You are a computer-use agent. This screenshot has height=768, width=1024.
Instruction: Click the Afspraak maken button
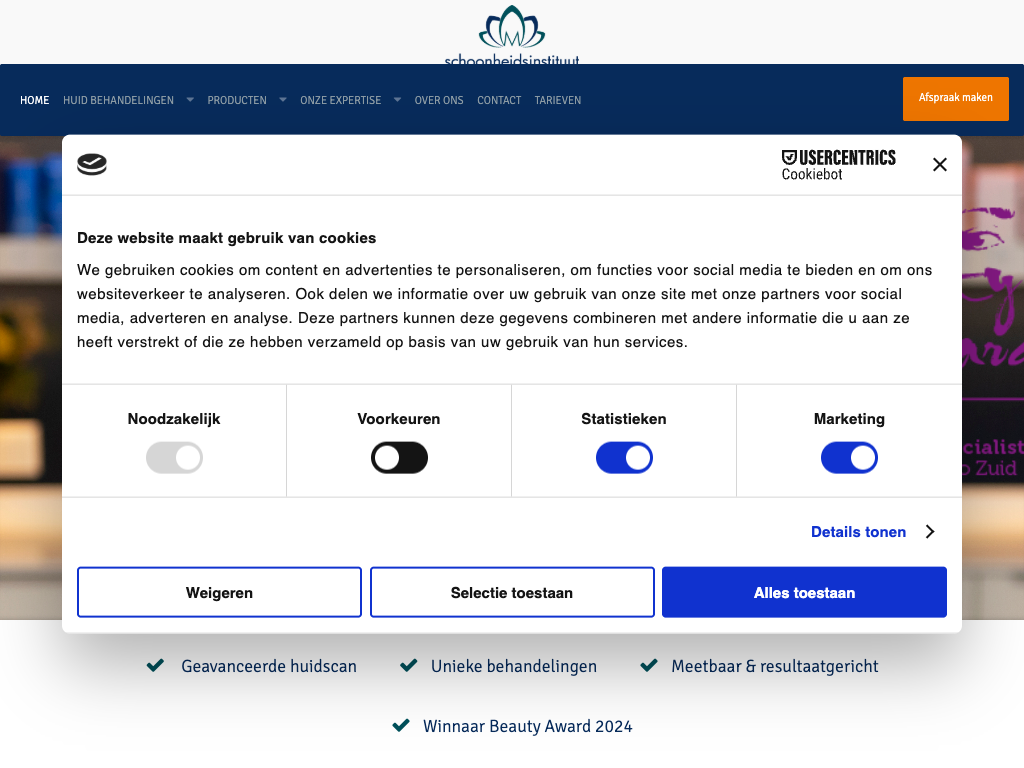tap(955, 99)
